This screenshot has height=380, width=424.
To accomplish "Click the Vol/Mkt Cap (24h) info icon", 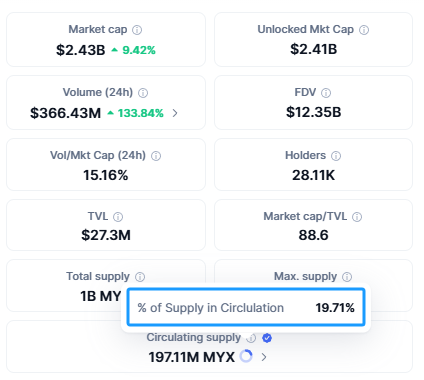I will tap(156, 156).
